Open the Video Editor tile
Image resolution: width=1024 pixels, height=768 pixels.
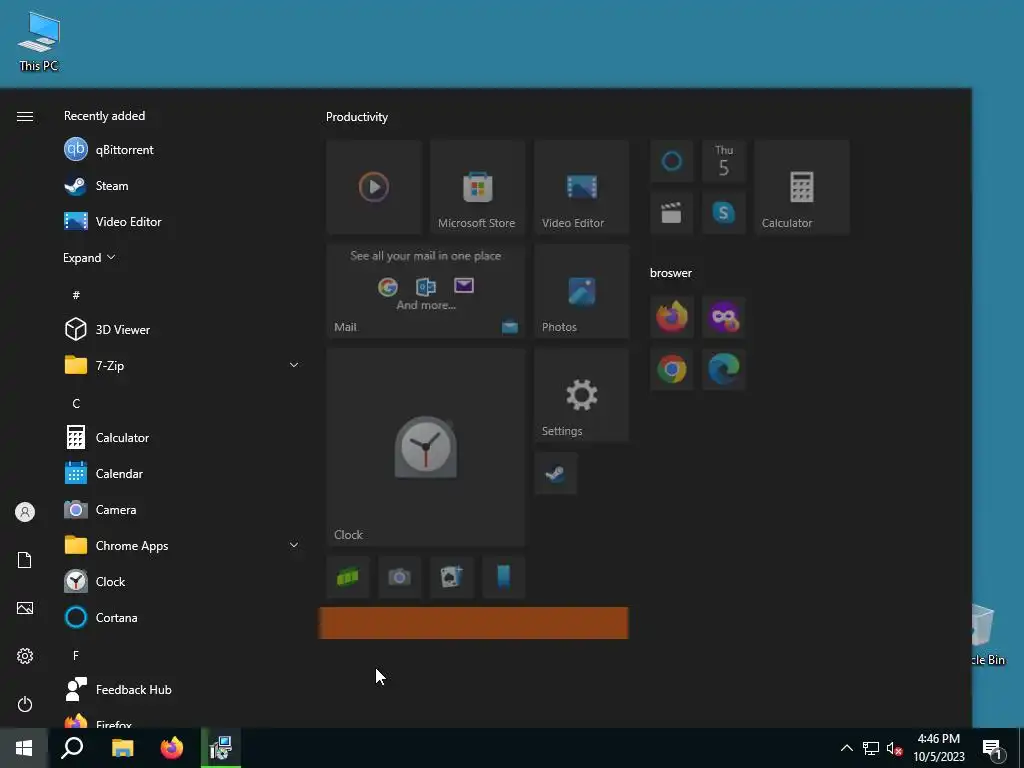tap(581, 187)
